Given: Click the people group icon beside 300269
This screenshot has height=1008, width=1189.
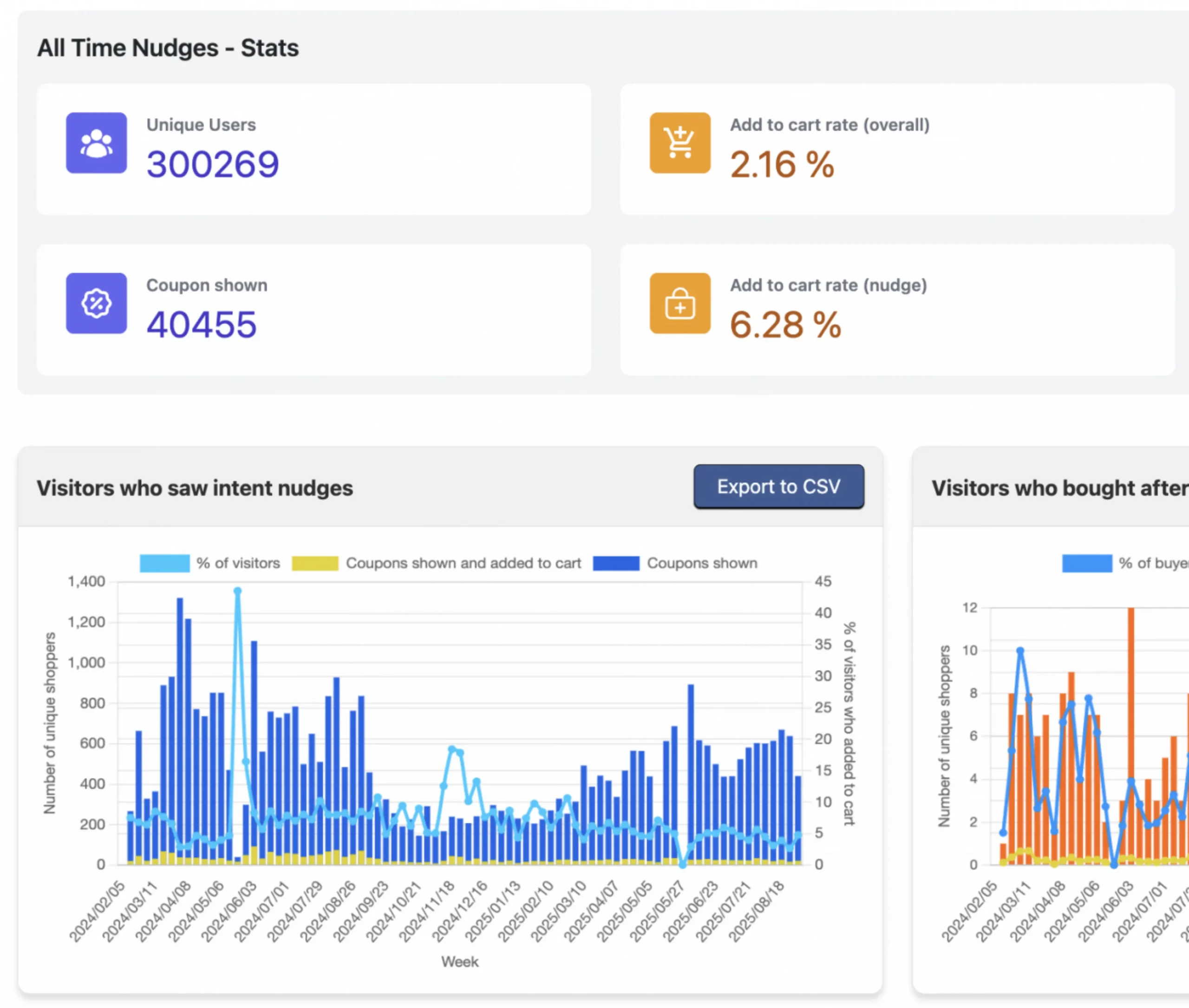Looking at the screenshot, I should pos(96,143).
